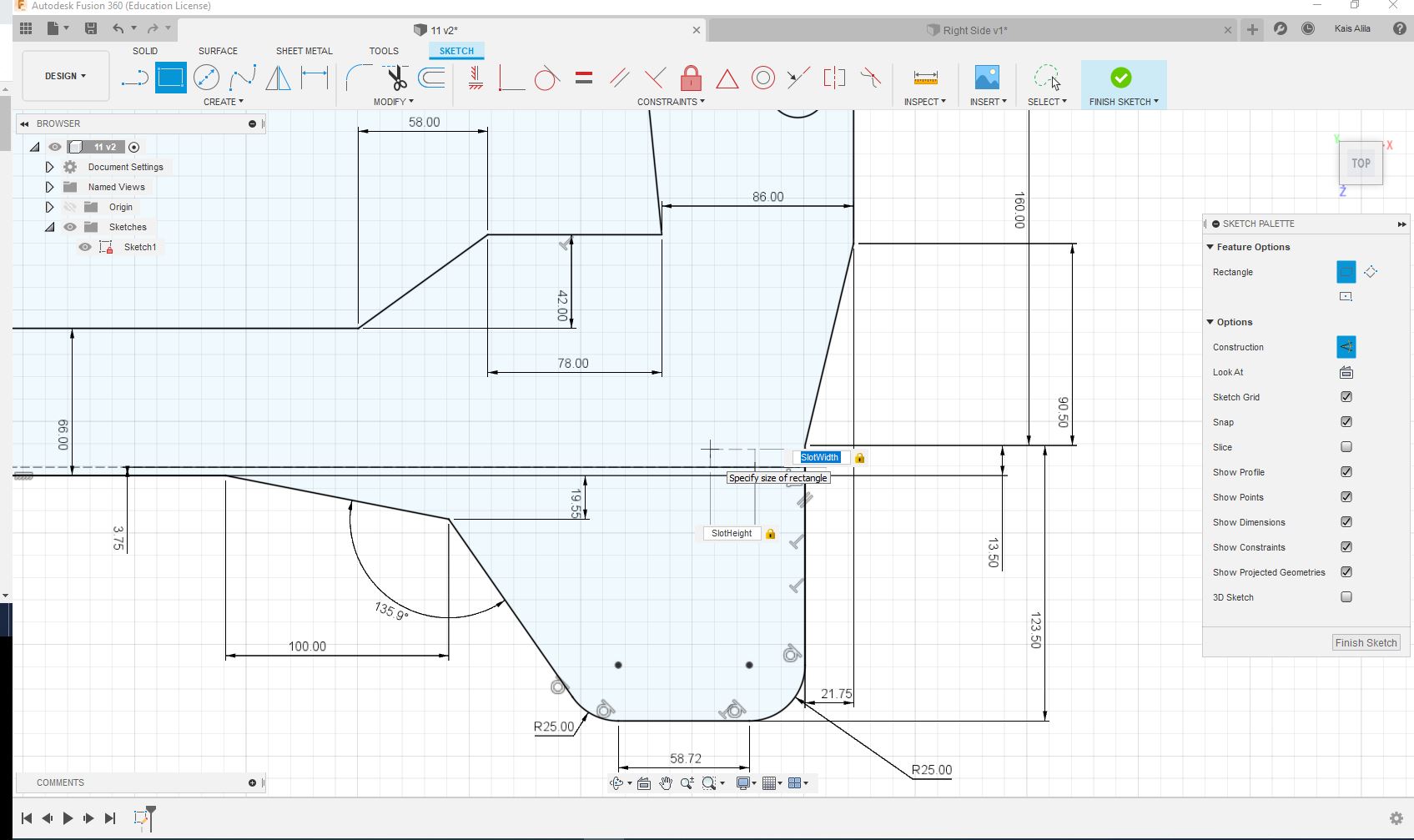Click the green Finish Sketch checkmark
Viewport: 1414px width, 840px height.
point(1121,78)
